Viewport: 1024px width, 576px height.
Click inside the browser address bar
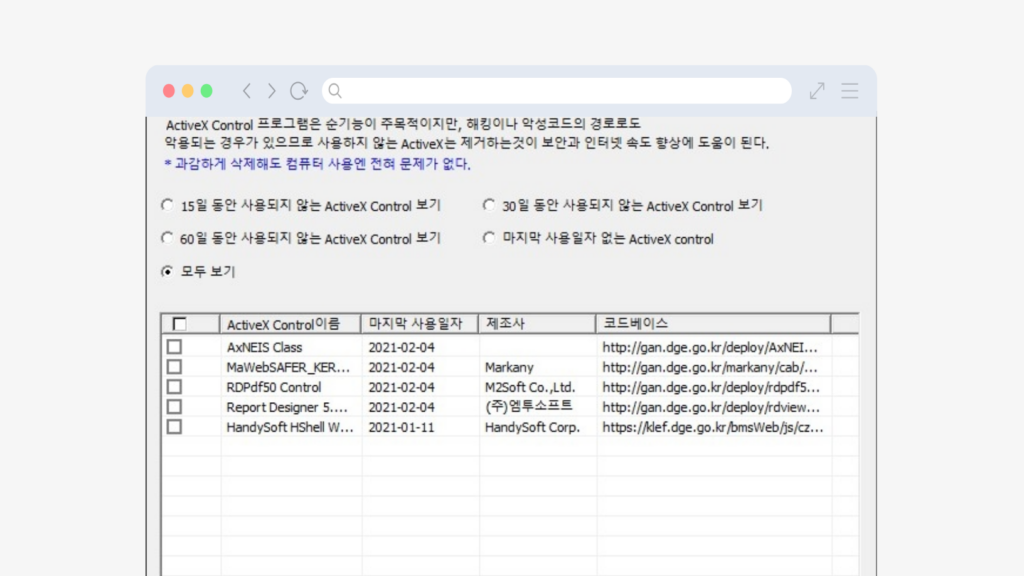click(x=560, y=91)
